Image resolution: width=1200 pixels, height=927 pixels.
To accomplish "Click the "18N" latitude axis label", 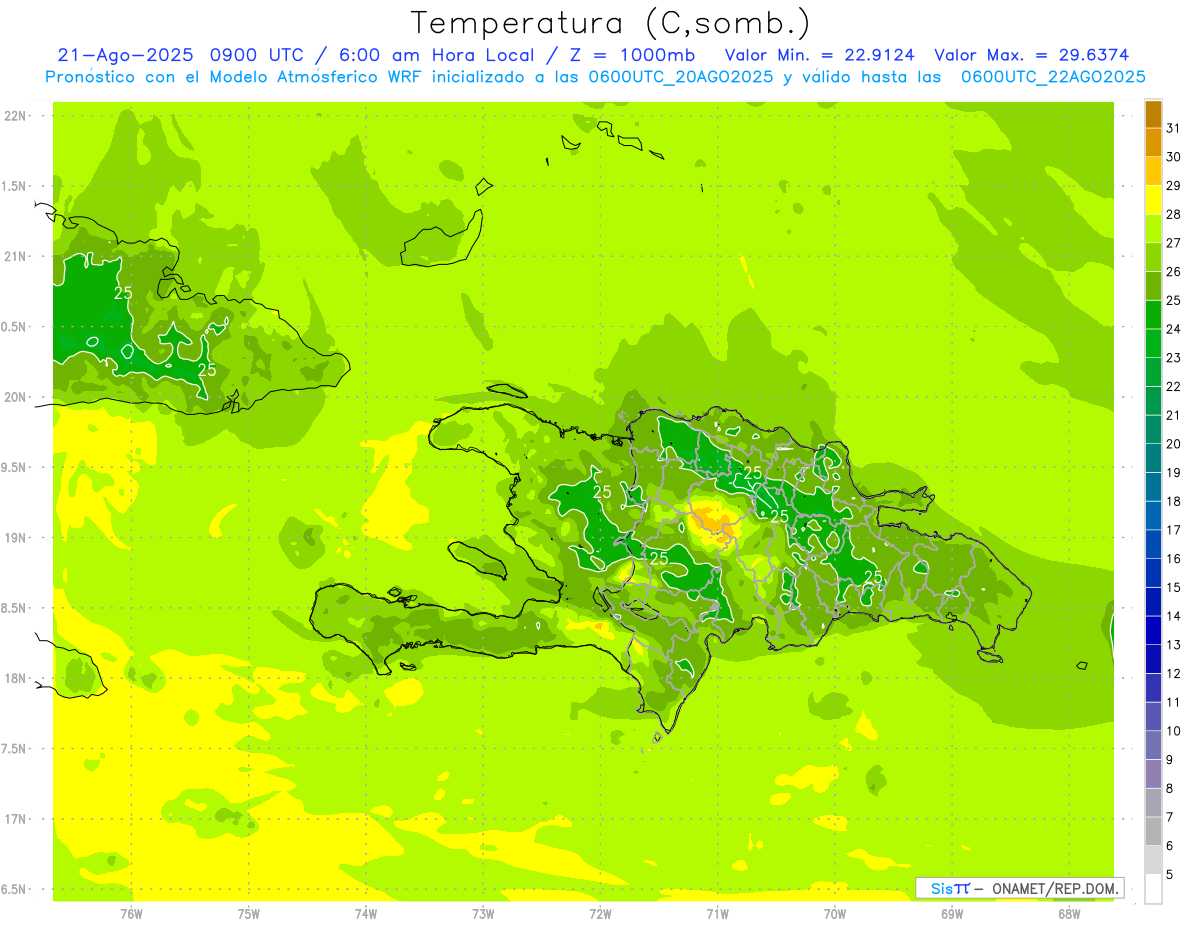I will pos(15,678).
